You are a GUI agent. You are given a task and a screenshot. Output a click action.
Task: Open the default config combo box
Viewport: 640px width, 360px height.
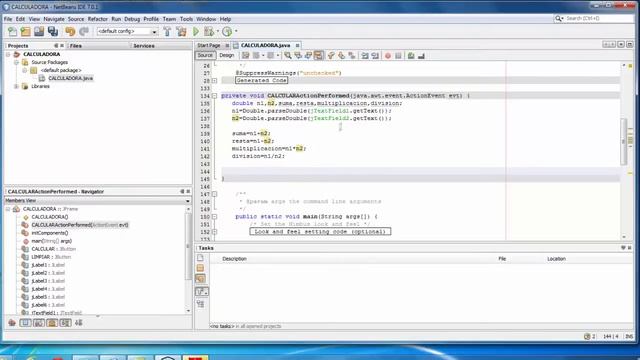coord(127,31)
